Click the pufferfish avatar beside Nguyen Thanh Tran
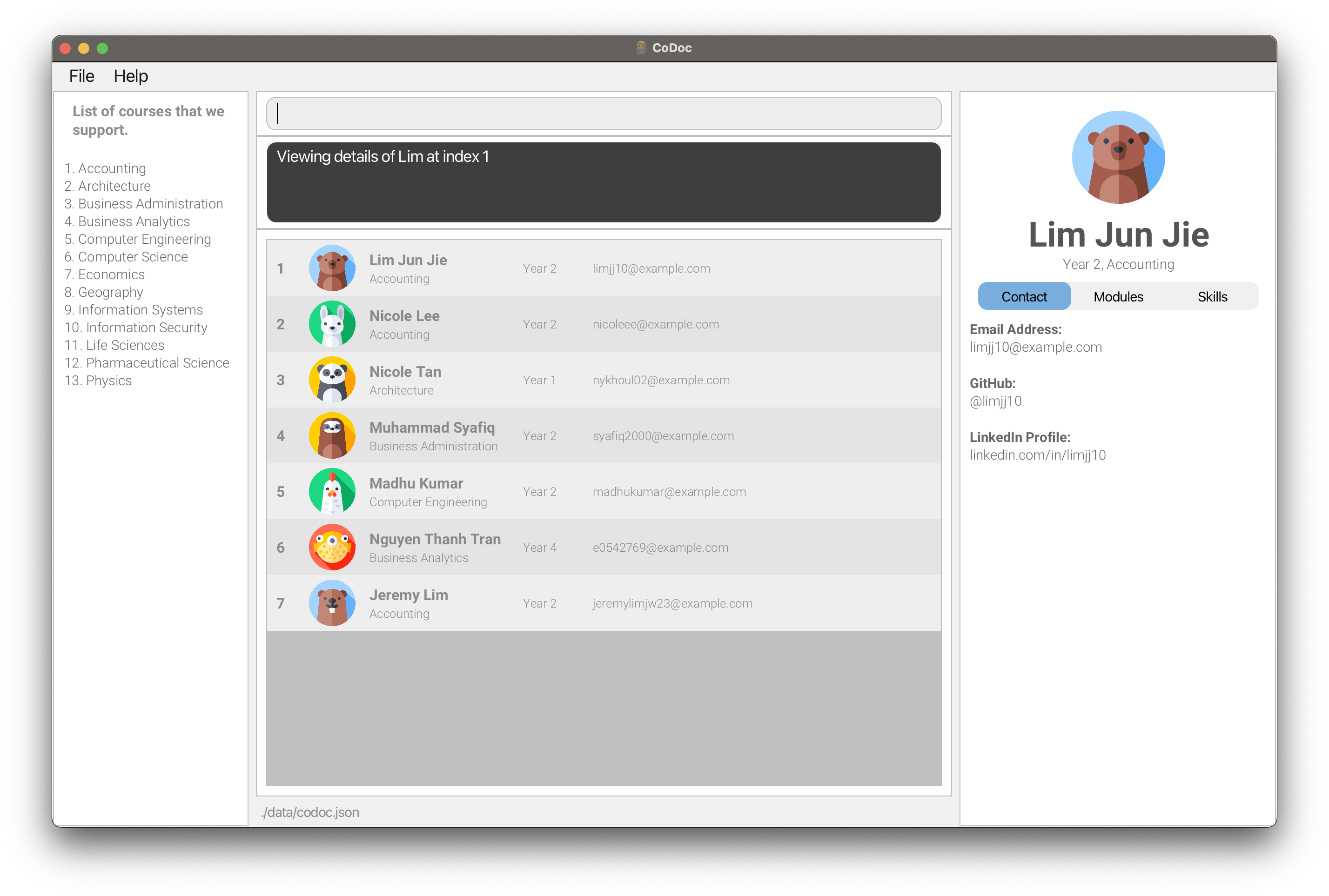Screen dimensions: 1329x896 tap(332, 547)
